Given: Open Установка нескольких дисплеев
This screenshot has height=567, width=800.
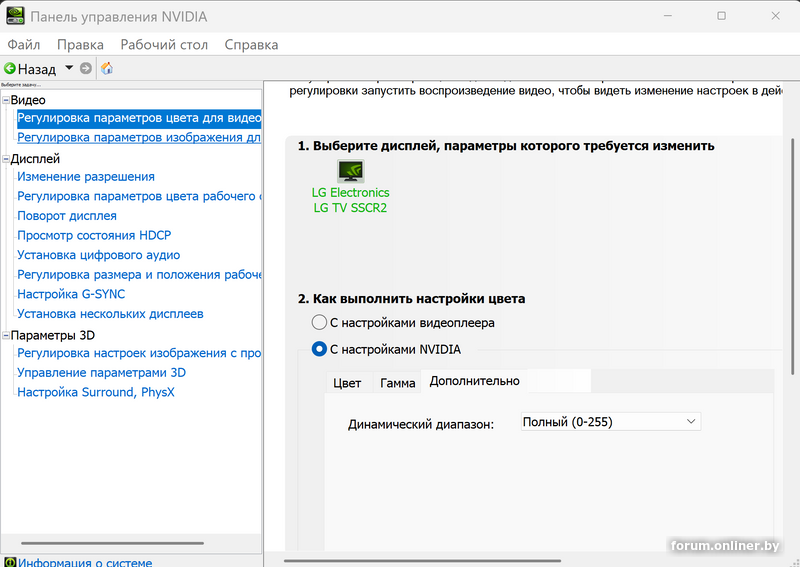Looking at the screenshot, I should 110,313.
